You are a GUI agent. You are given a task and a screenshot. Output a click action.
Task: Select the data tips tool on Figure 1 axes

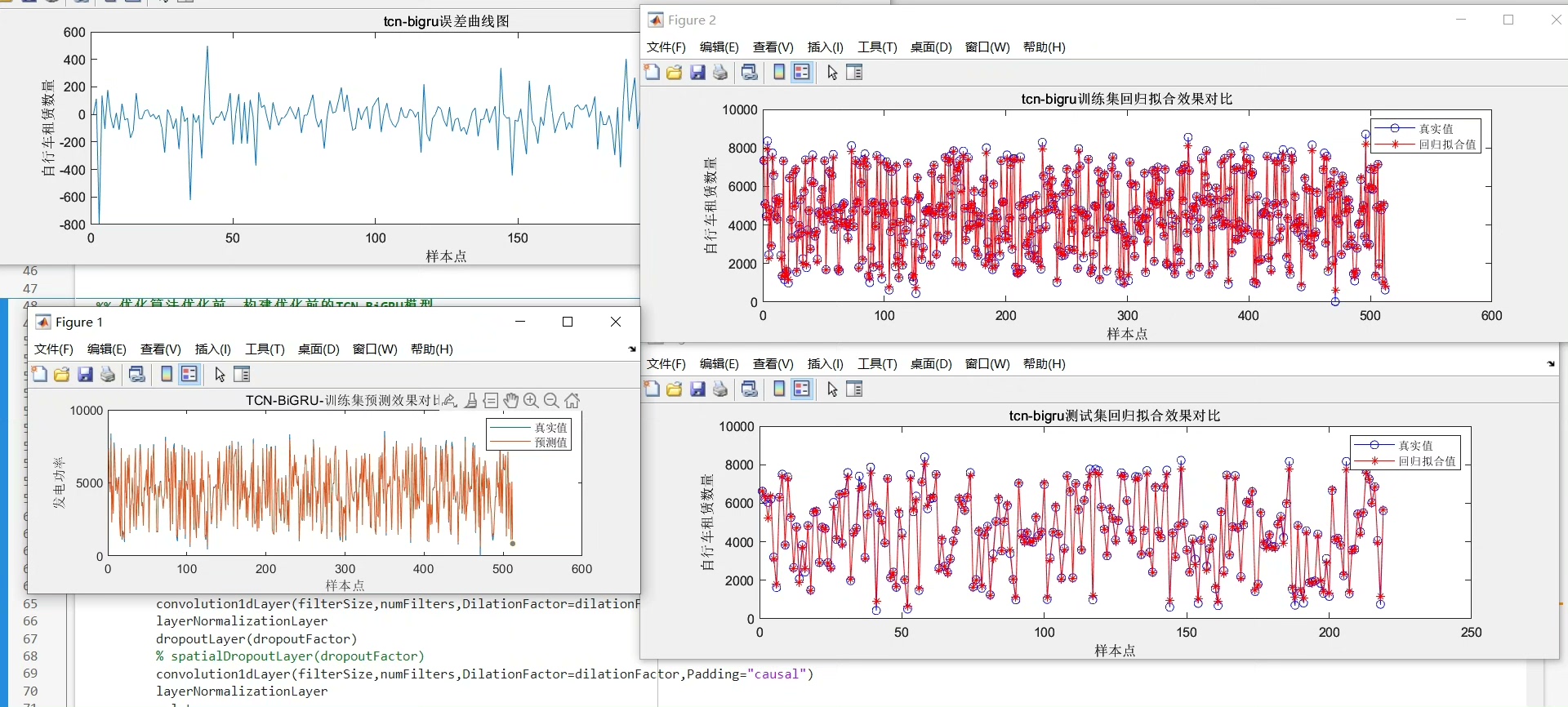pos(491,400)
